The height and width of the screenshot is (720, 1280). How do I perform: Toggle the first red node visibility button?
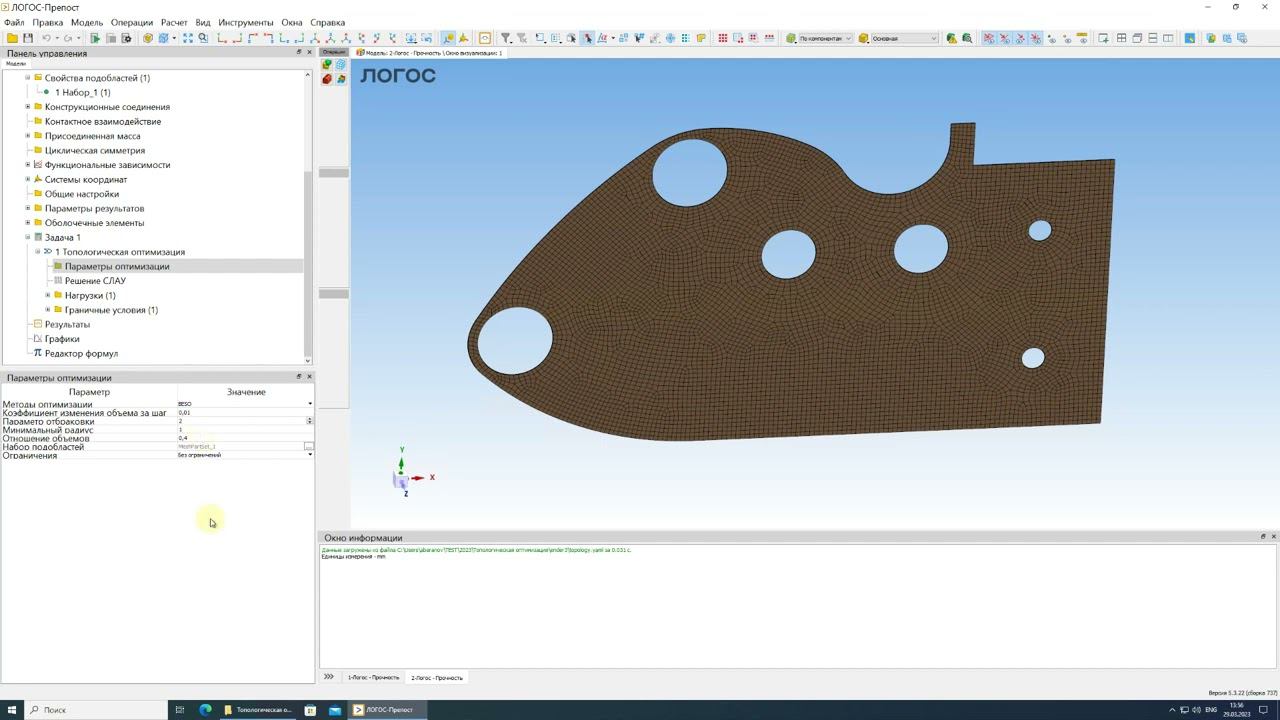click(x=988, y=38)
